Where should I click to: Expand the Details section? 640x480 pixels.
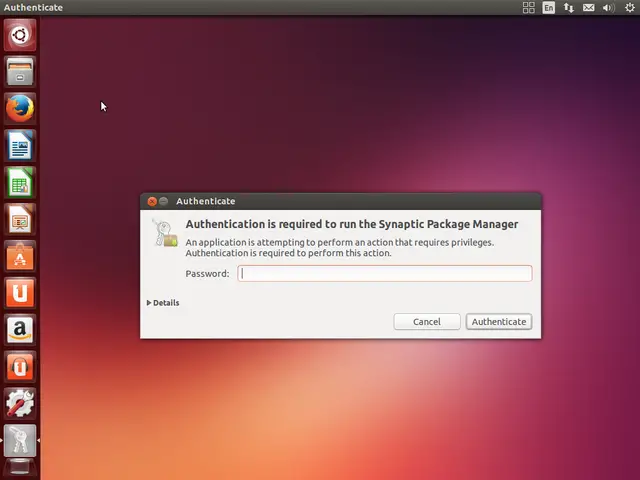163,303
